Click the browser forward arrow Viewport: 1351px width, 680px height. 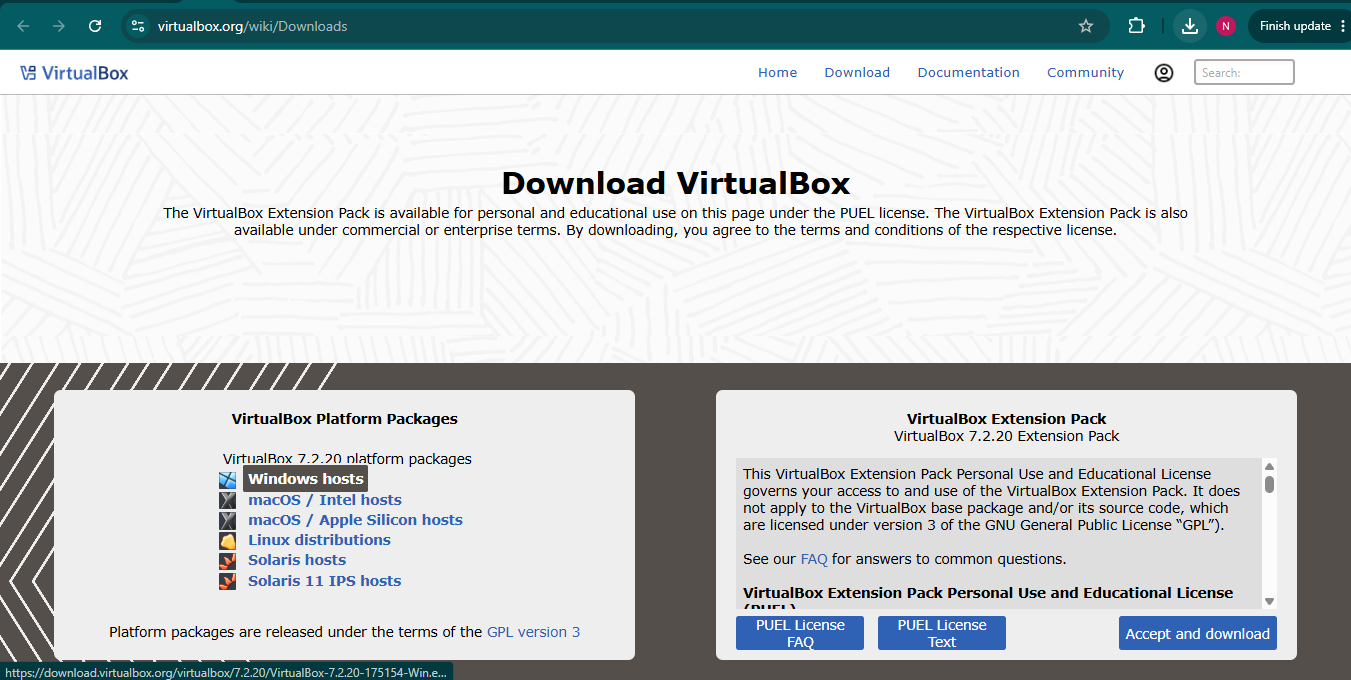(59, 26)
